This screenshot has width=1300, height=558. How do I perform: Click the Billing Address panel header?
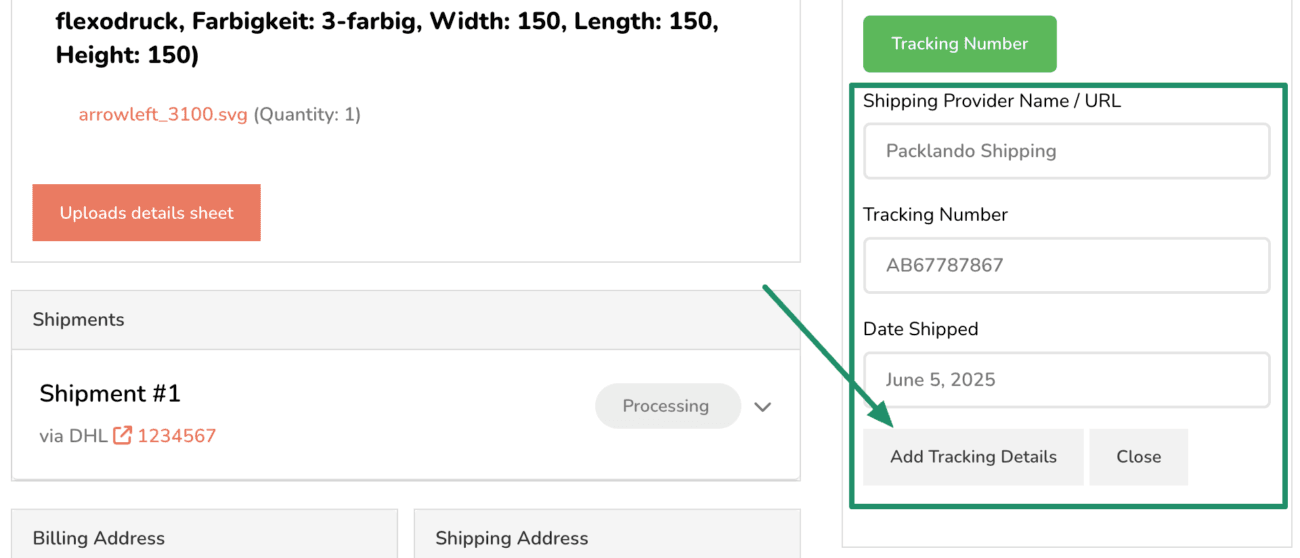[x=204, y=534]
